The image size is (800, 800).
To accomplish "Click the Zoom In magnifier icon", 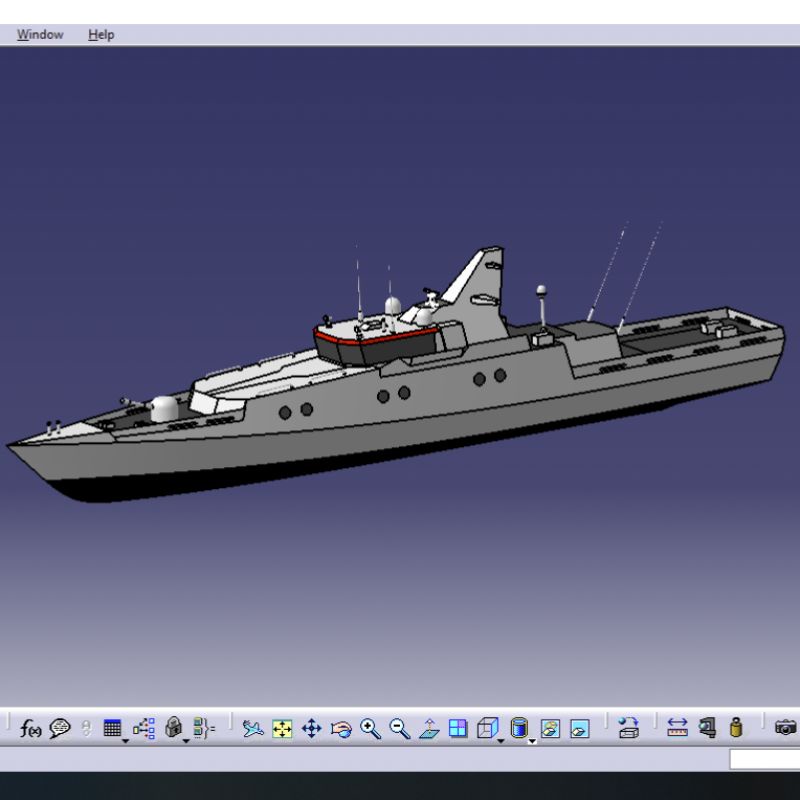I will tap(370, 728).
